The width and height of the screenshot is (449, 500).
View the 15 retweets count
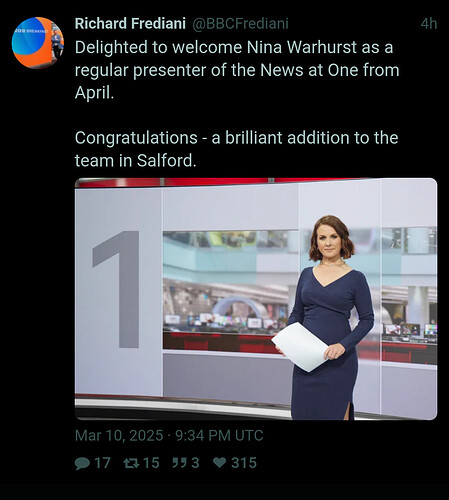pos(151,463)
